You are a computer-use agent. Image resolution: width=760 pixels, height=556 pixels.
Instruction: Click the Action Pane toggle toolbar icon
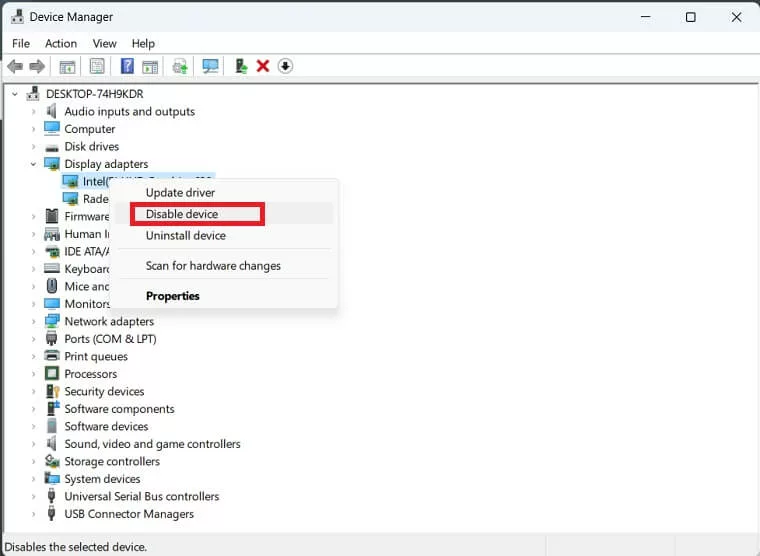[x=150, y=66]
